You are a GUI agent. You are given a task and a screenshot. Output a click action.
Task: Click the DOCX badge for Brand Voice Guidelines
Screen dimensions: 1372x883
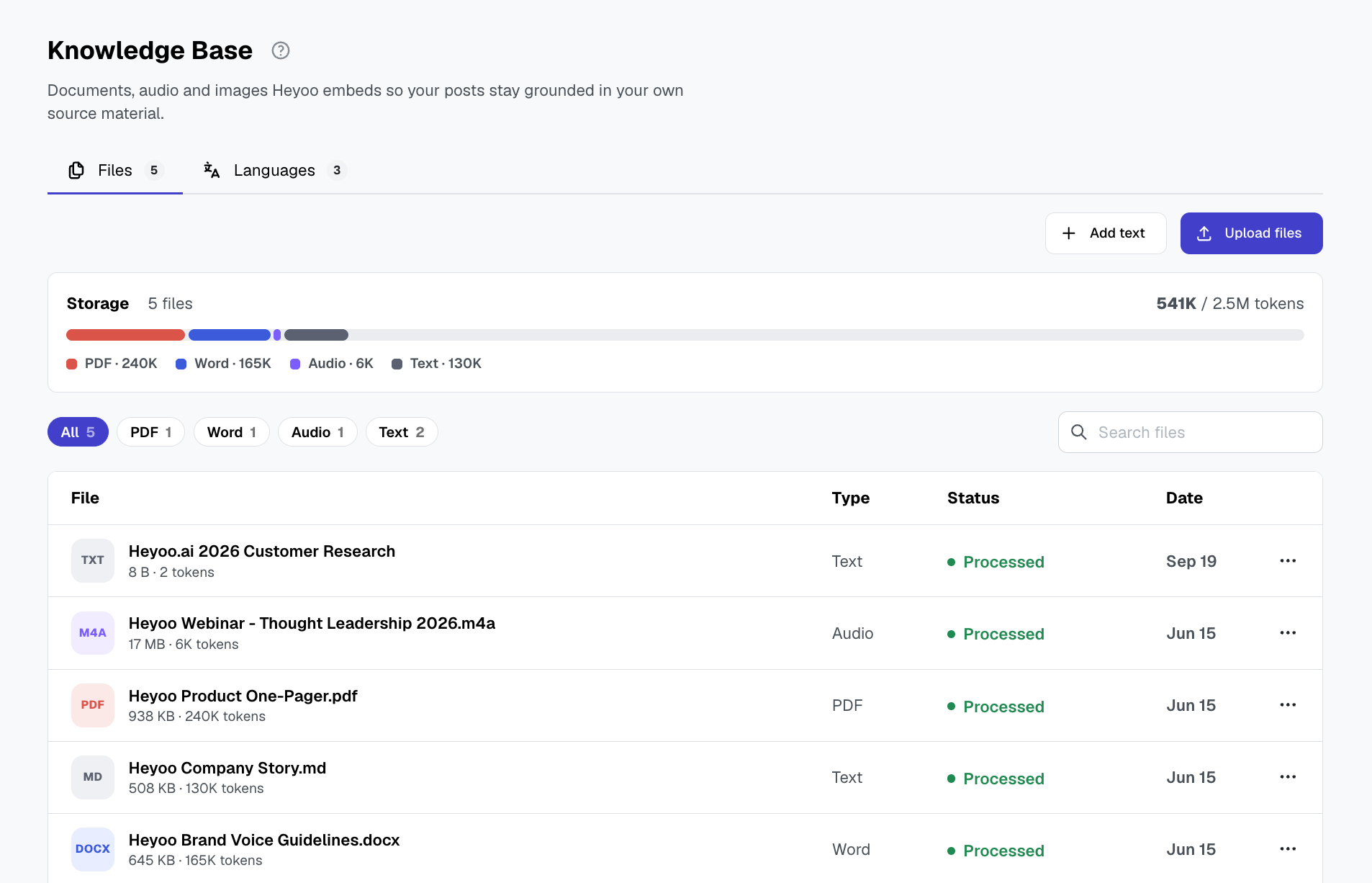(93, 848)
